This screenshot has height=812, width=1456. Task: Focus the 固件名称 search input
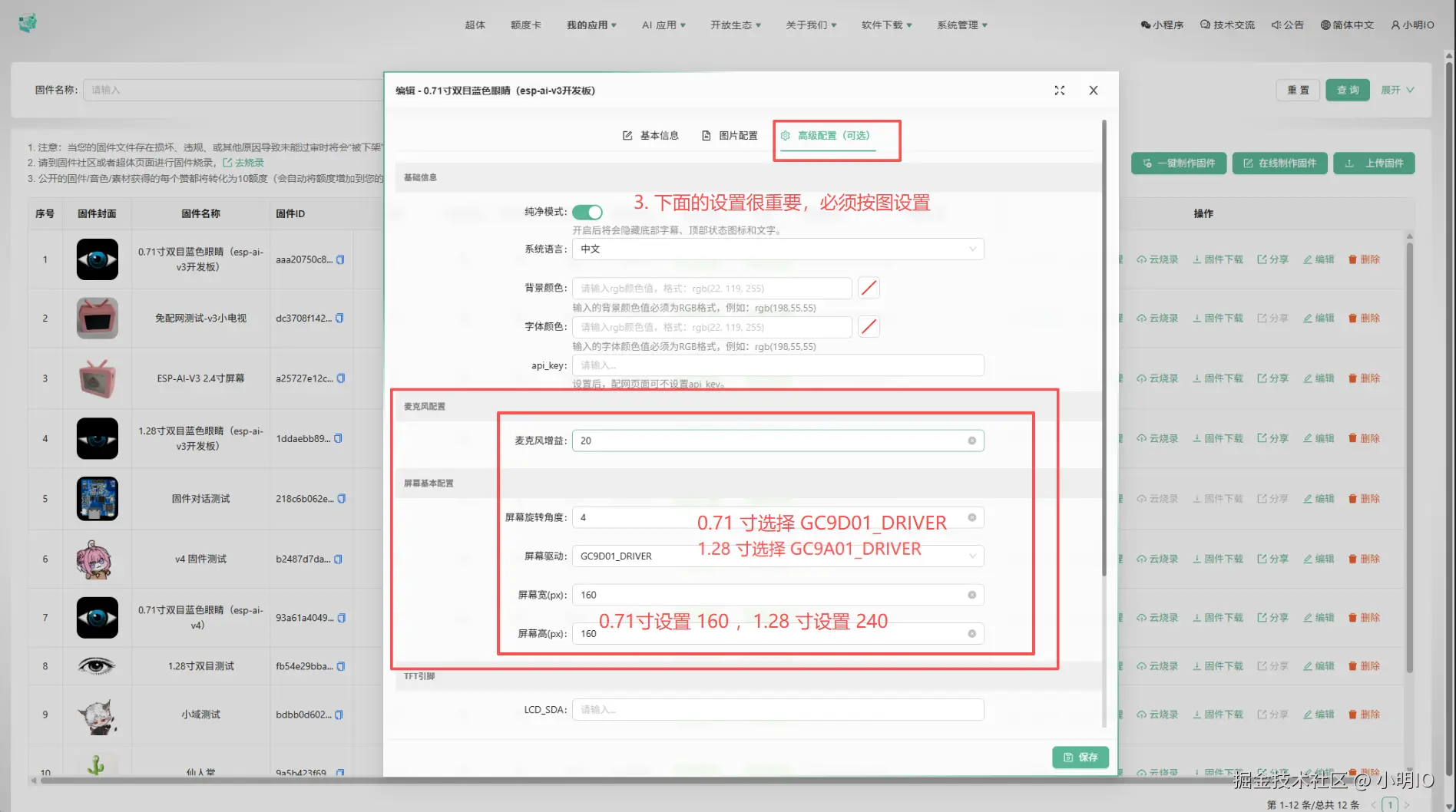(233, 90)
